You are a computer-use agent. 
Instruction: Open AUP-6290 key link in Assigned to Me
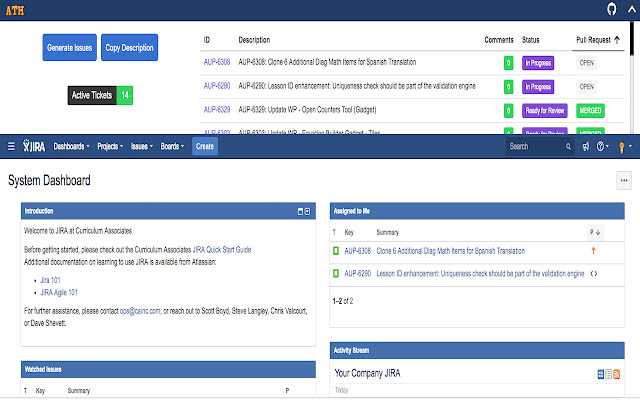click(x=358, y=273)
